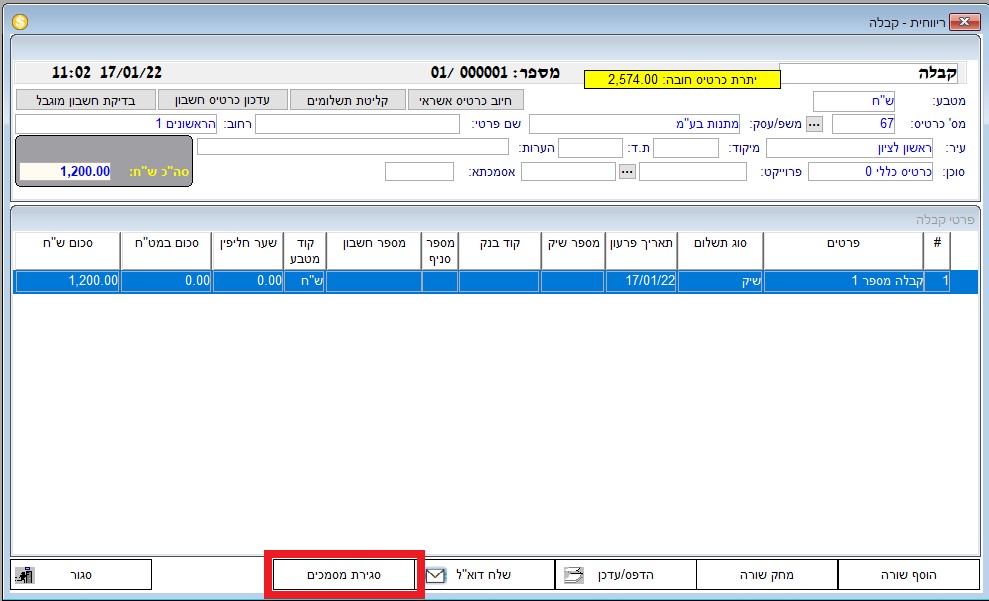Click the סגירת מסמכים button
The image size is (989, 601).
click(344, 575)
